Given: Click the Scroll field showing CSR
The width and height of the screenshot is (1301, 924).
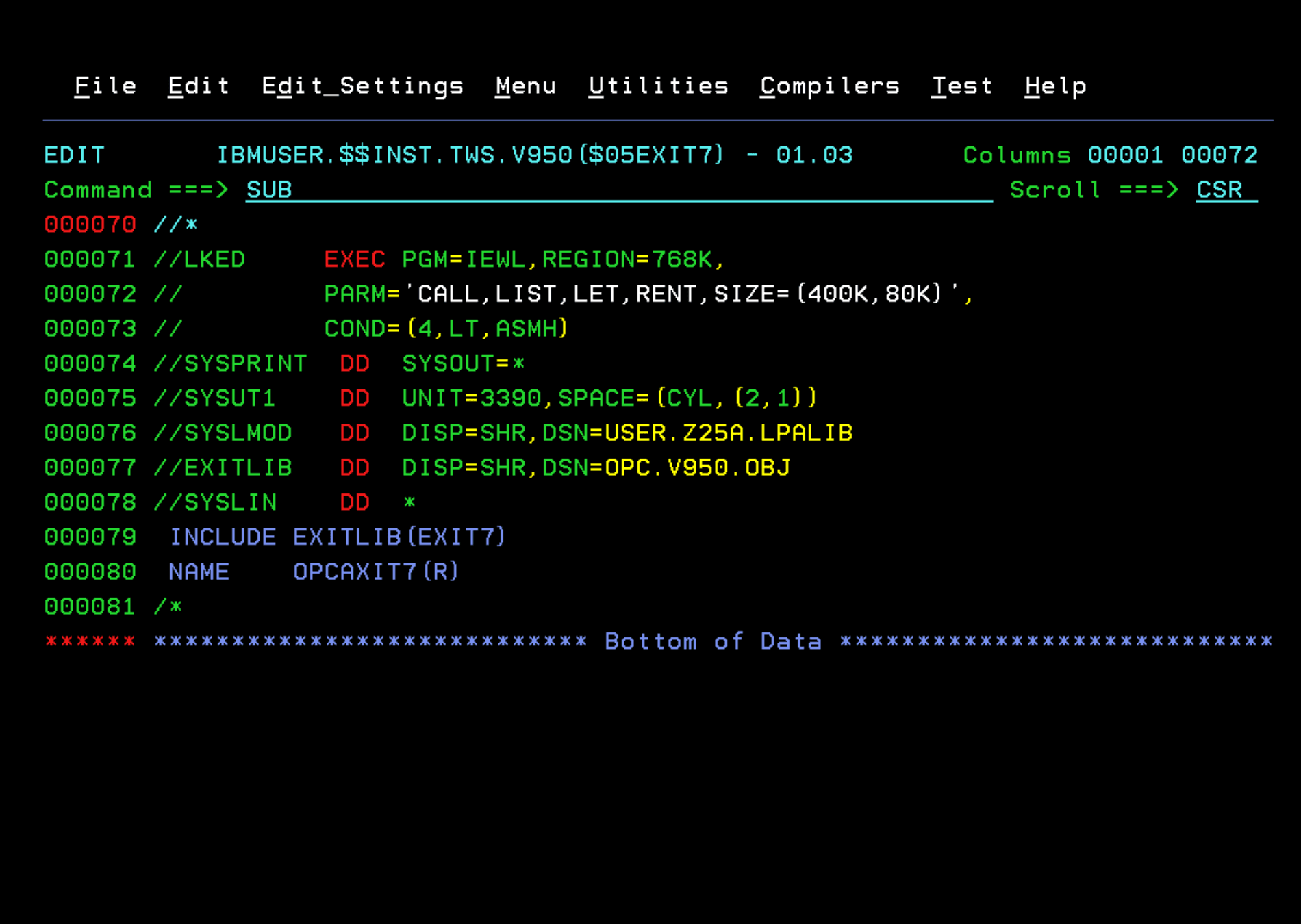Looking at the screenshot, I should [1218, 190].
